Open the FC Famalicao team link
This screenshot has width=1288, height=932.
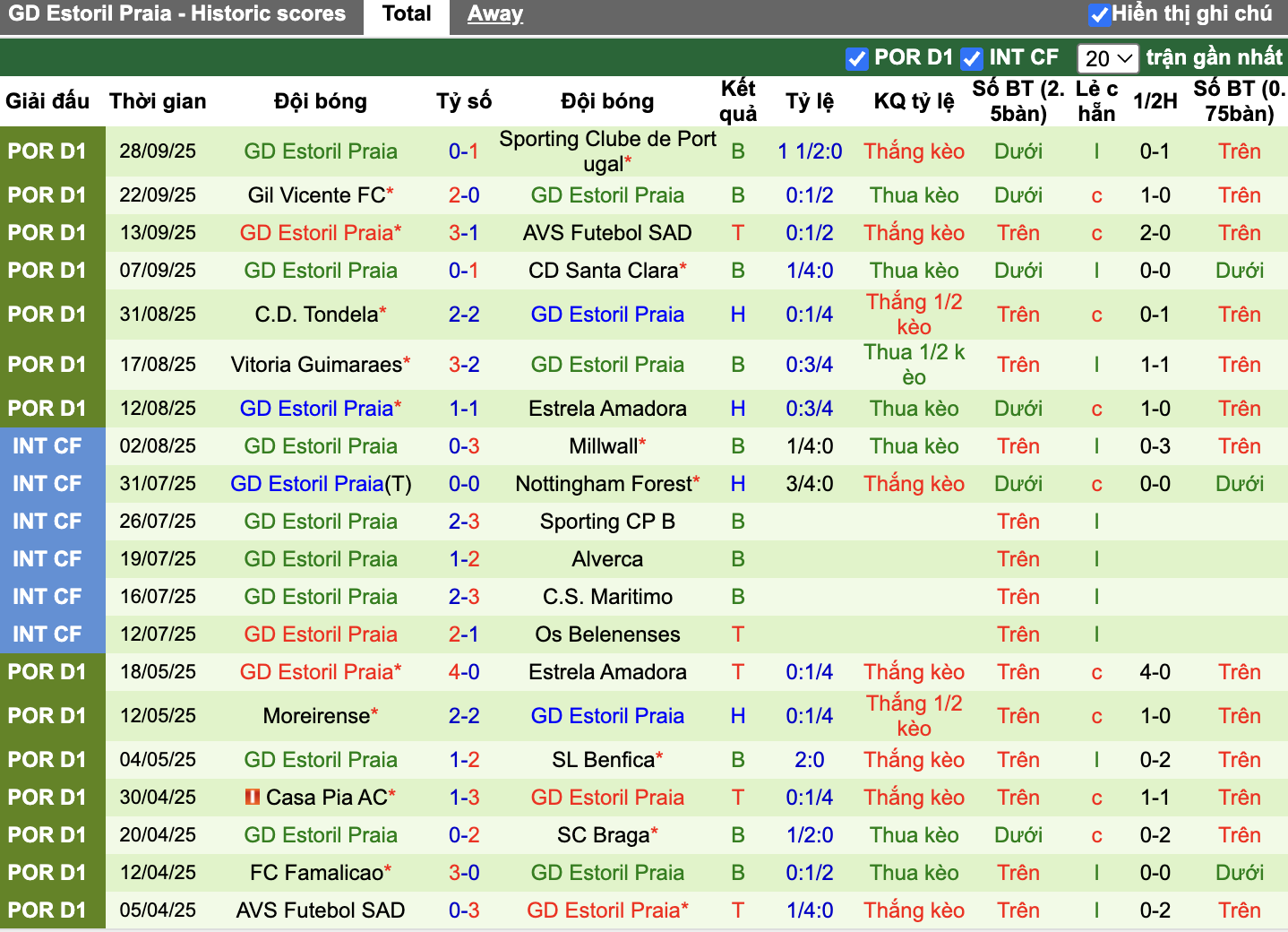(x=316, y=873)
